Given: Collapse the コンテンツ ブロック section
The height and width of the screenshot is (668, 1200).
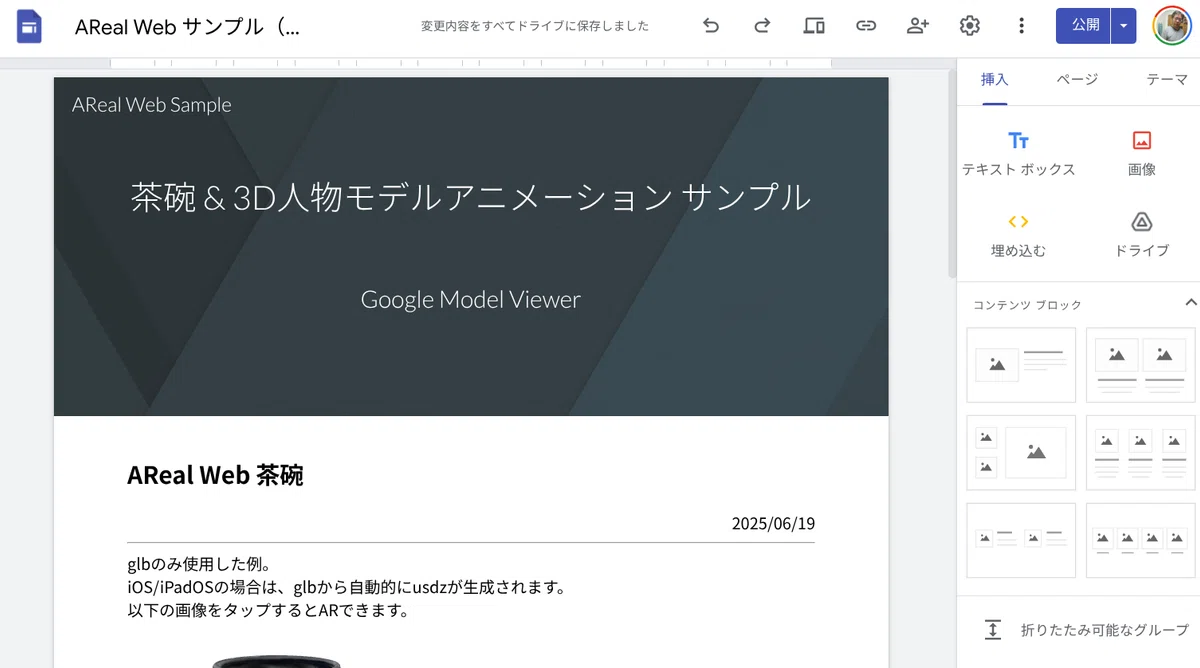Looking at the screenshot, I should pos(1190,302).
